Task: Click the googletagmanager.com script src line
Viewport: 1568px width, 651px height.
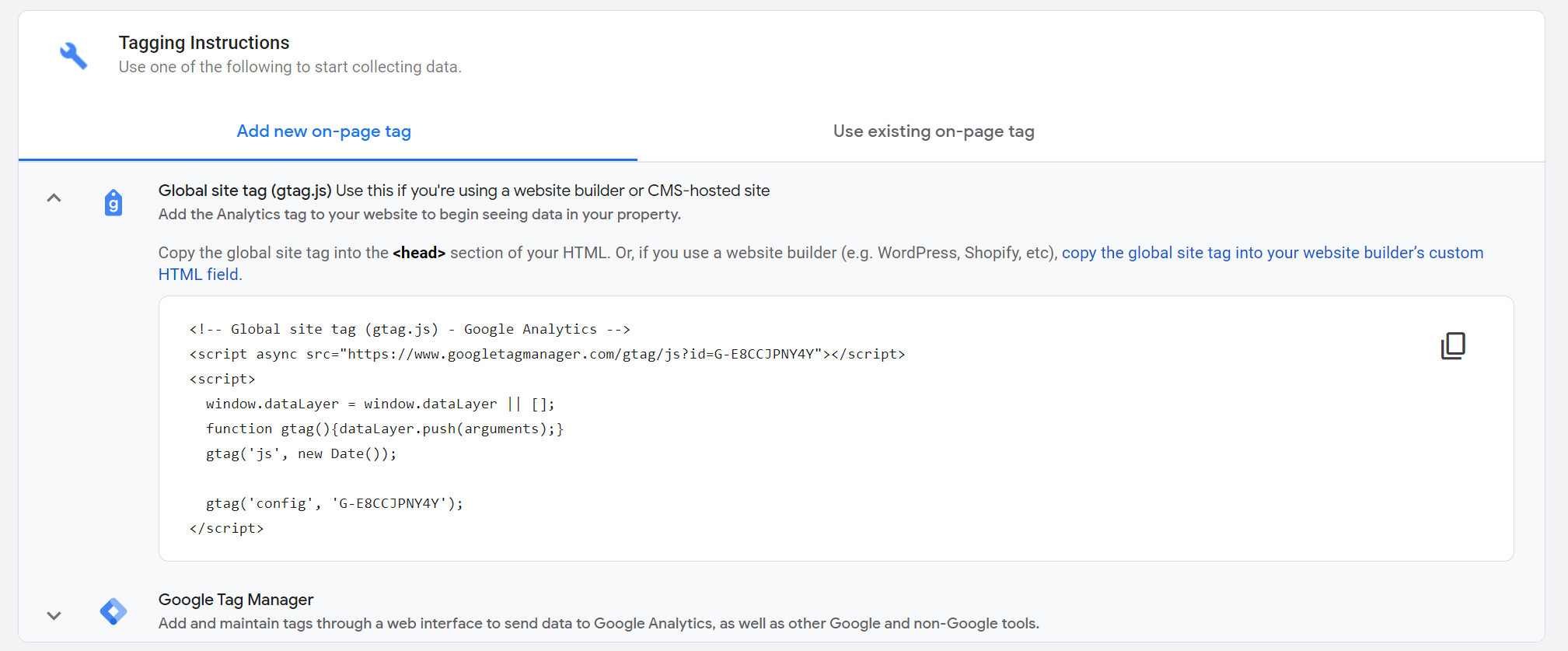Action: pyautogui.click(x=547, y=354)
